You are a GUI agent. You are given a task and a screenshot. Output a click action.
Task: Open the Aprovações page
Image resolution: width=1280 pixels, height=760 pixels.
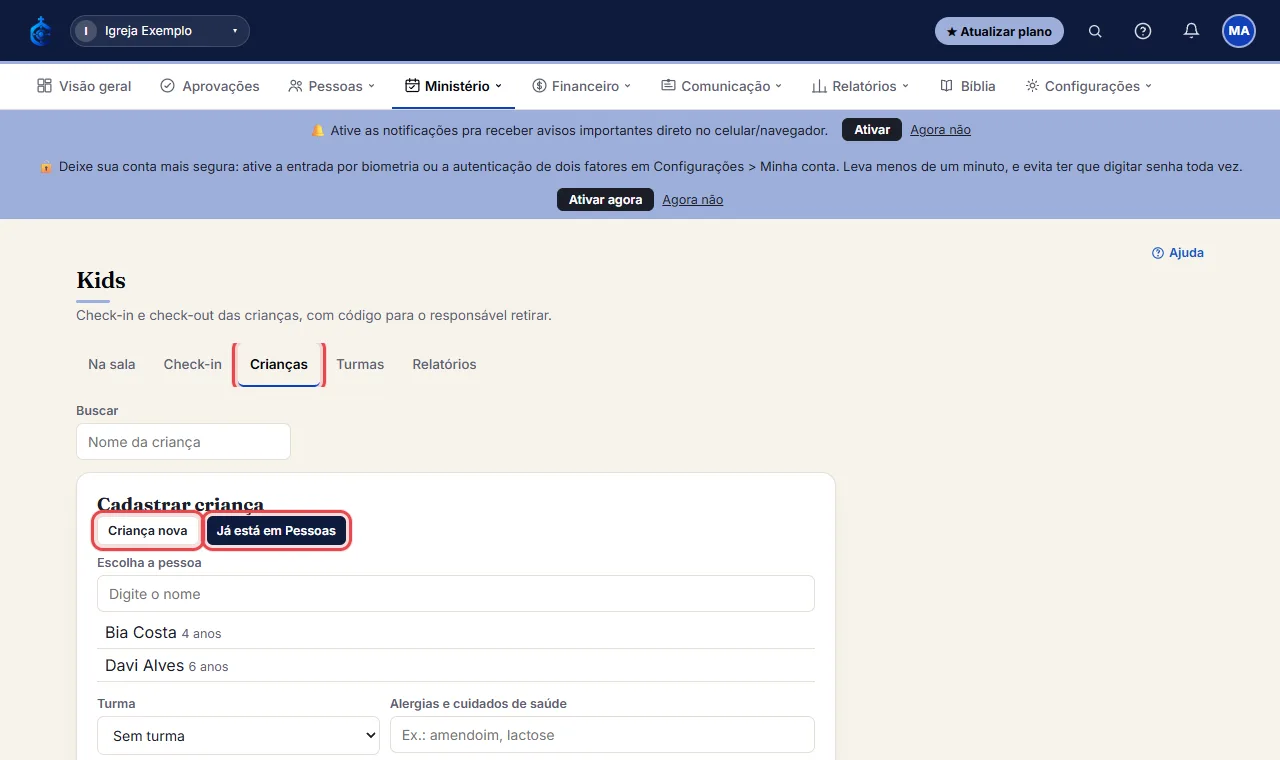tap(210, 86)
